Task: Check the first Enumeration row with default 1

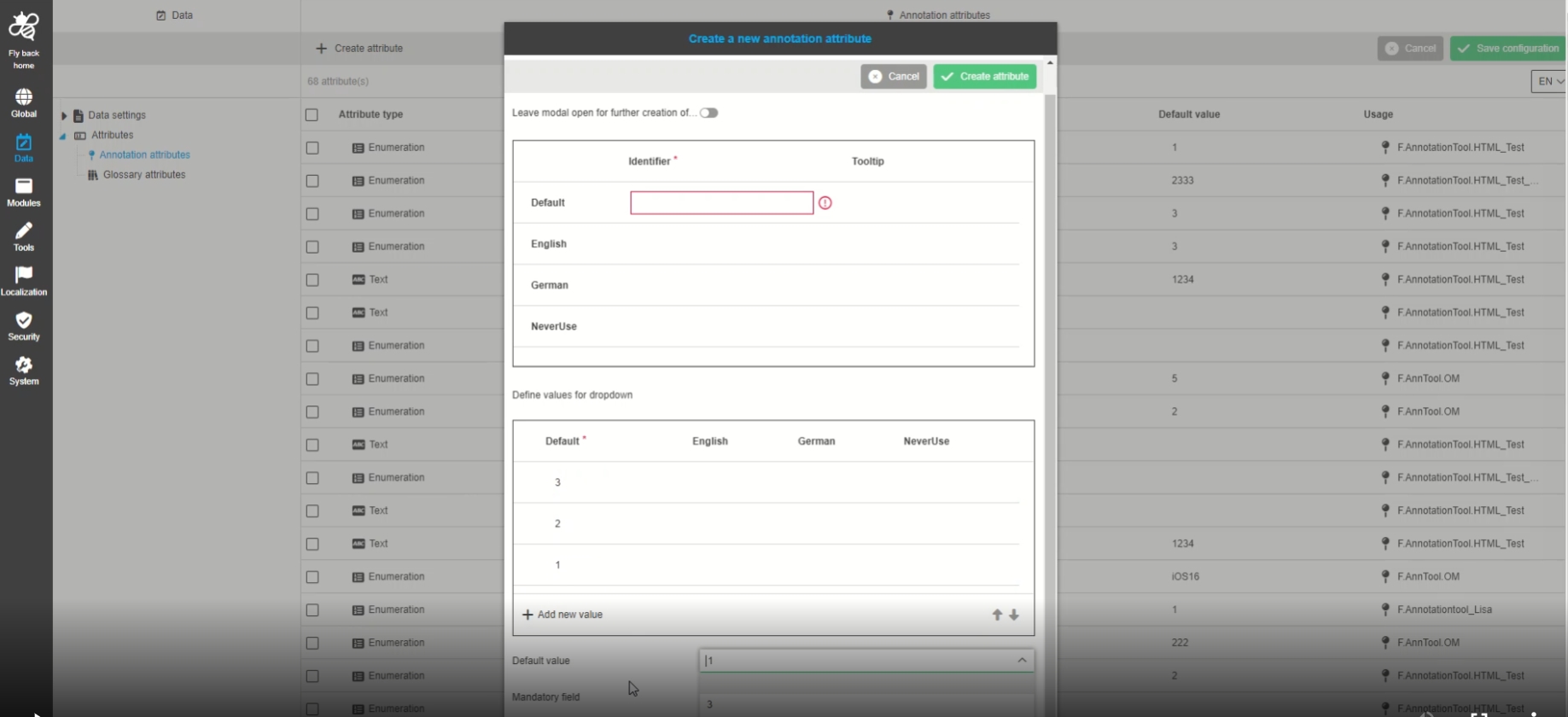Action: coord(312,148)
